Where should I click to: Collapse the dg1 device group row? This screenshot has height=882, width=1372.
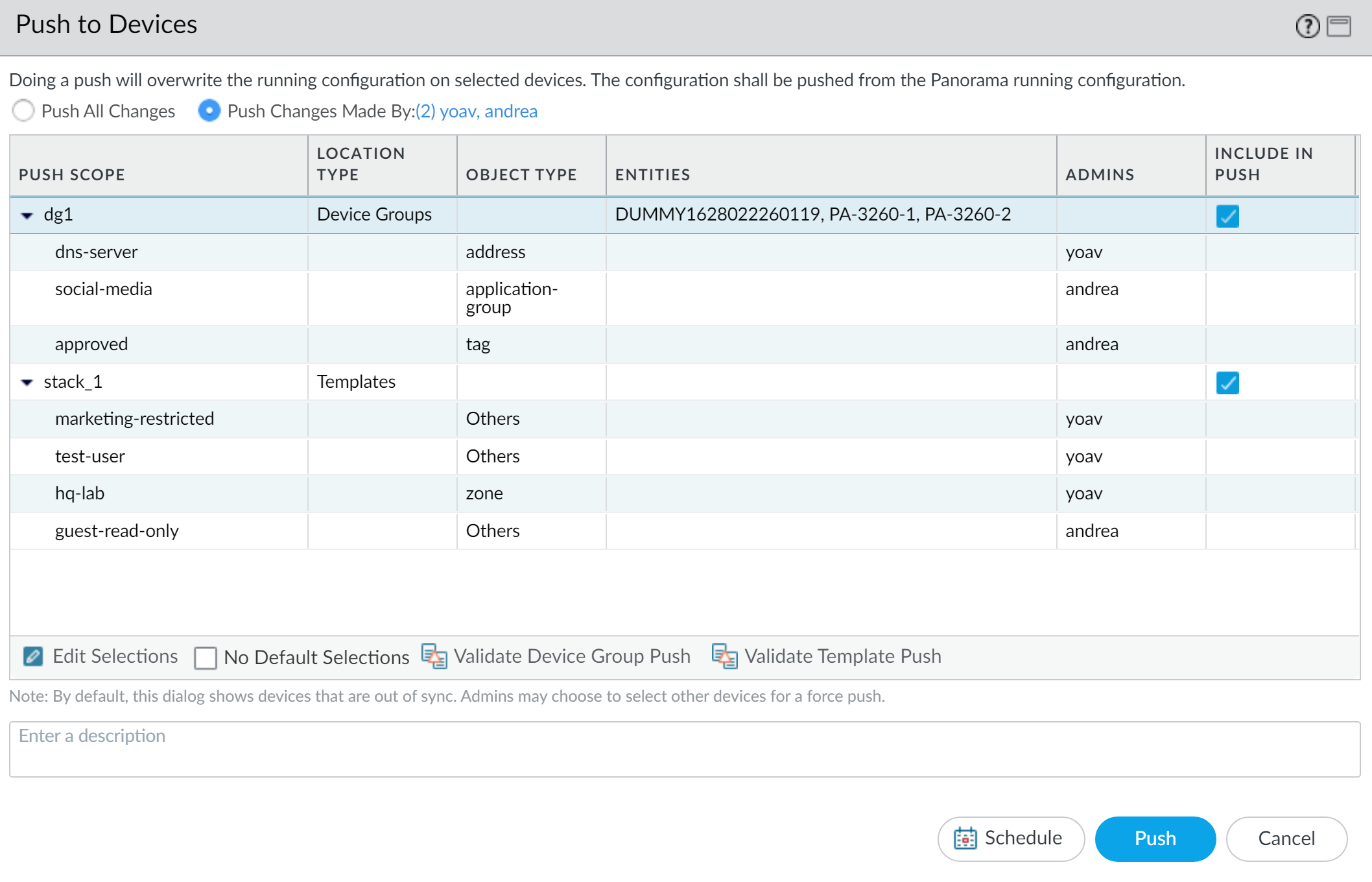[x=27, y=215]
